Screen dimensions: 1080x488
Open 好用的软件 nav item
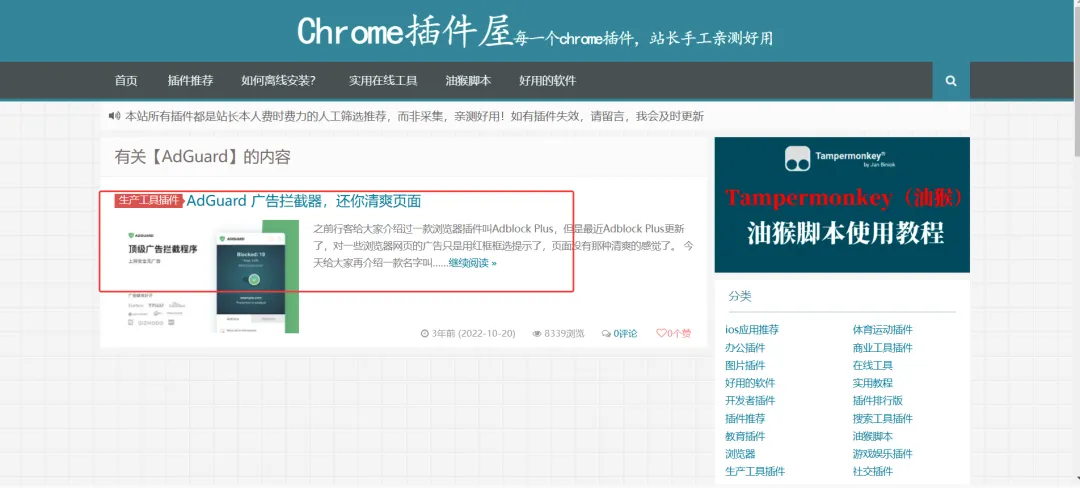[548, 81]
